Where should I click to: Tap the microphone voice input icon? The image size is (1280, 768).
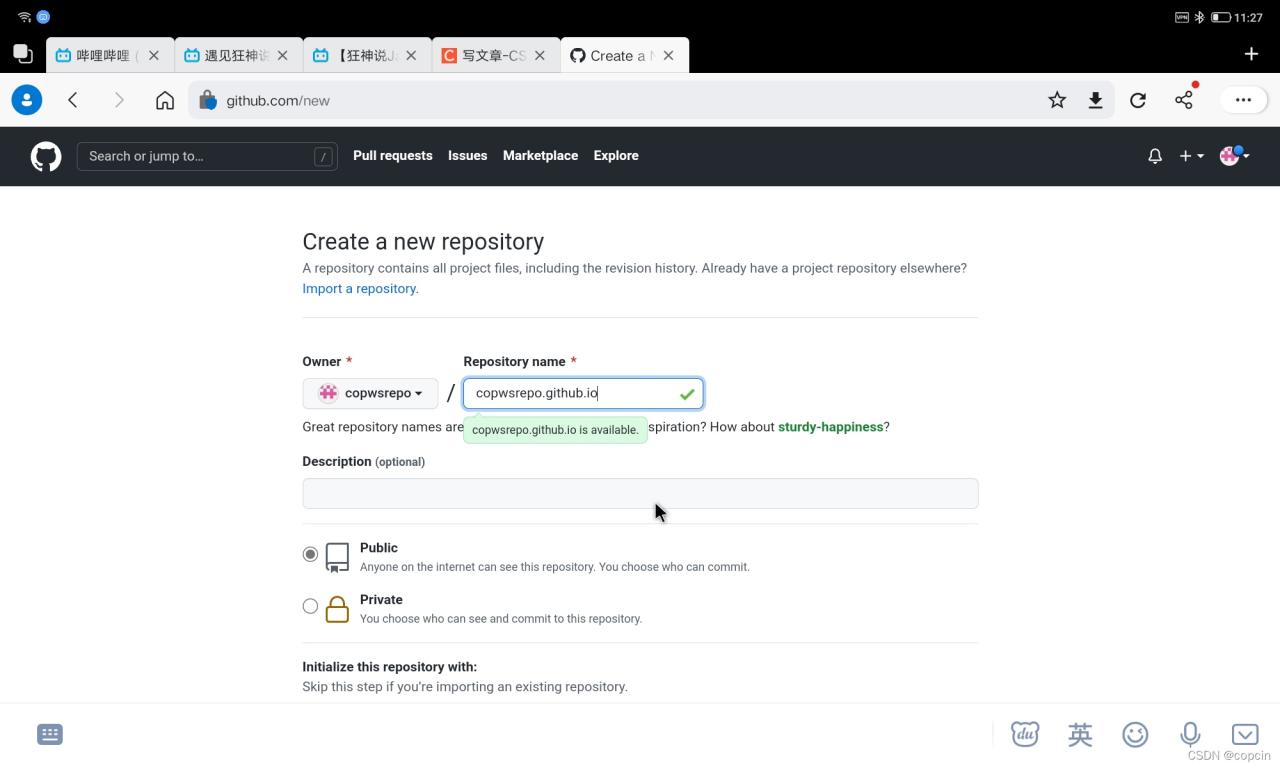point(1190,734)
